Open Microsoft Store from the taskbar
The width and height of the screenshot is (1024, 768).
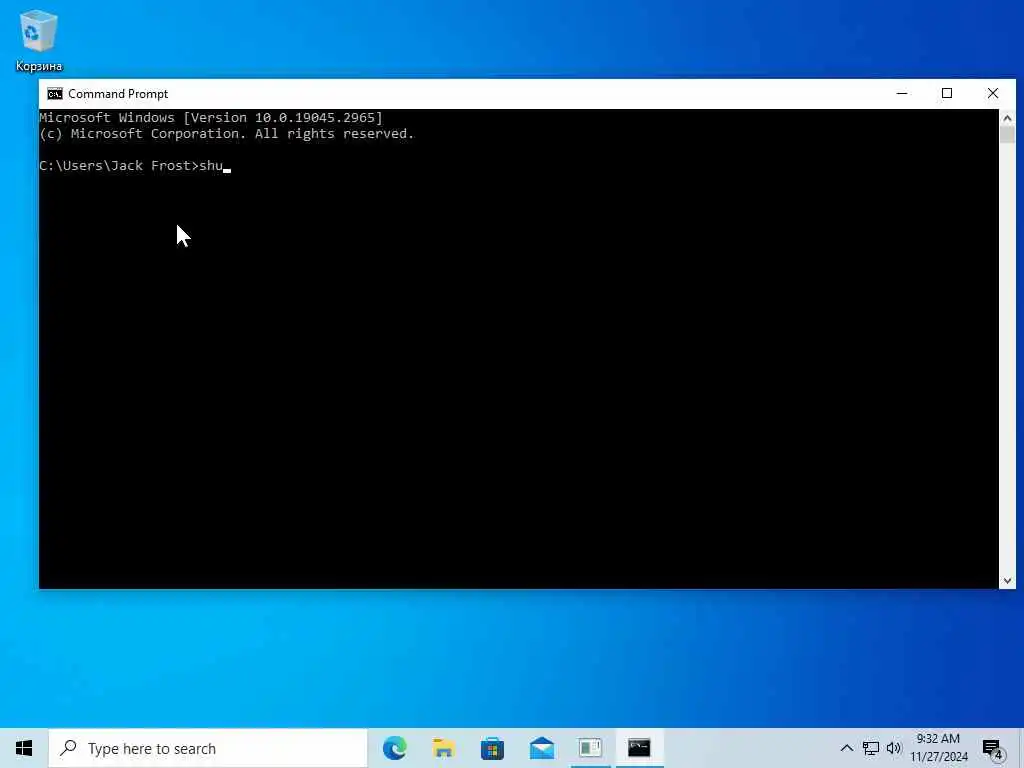492,748
